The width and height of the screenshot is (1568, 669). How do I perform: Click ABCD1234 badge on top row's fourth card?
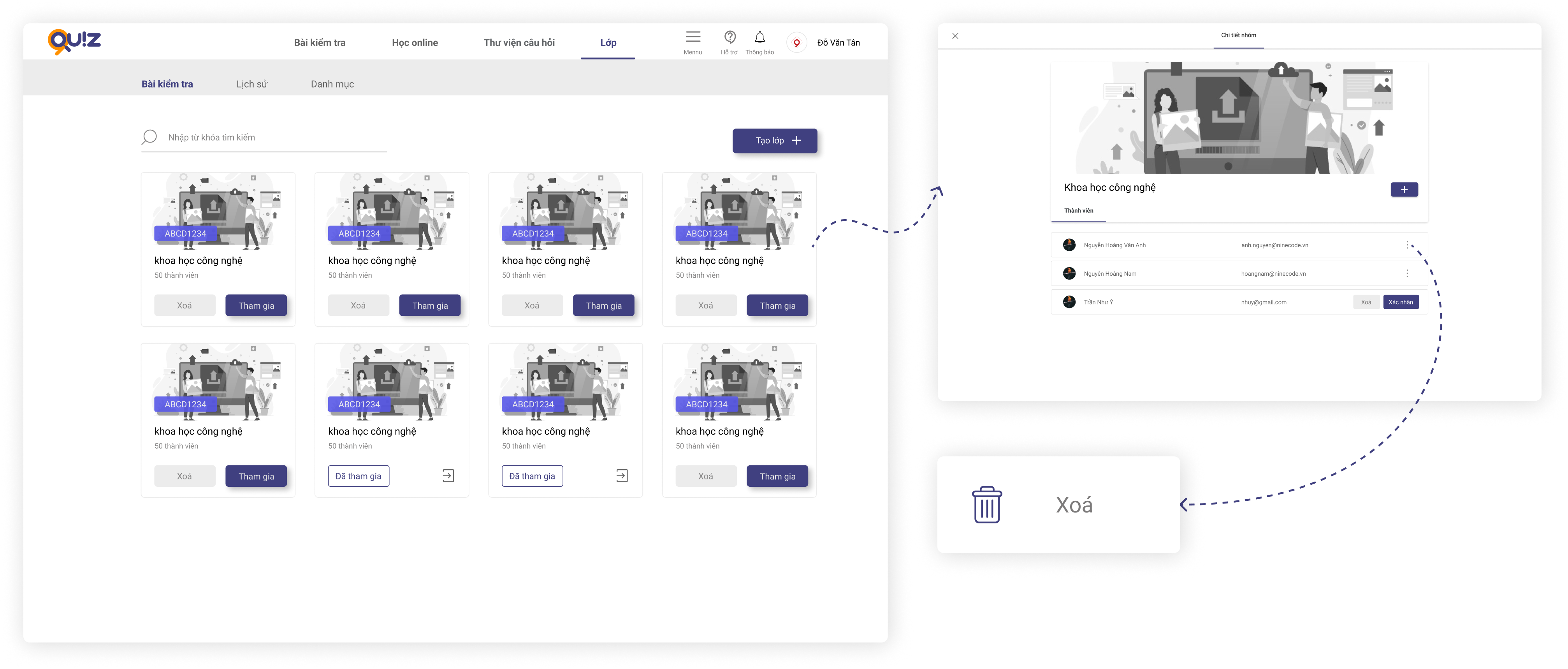pyautogui.click(x=706, y=233)
